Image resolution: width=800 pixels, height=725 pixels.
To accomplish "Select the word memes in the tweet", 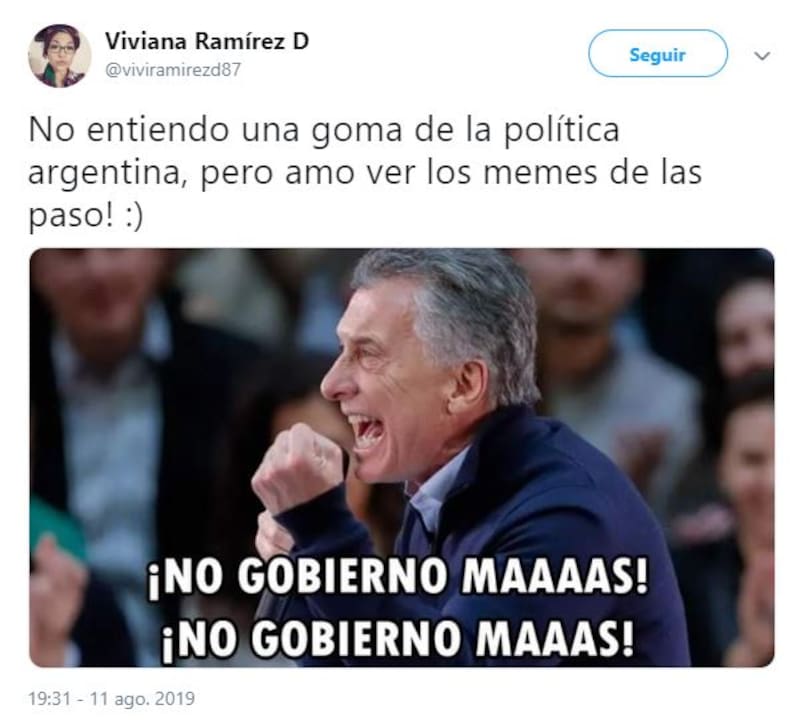I will [541, 172].
